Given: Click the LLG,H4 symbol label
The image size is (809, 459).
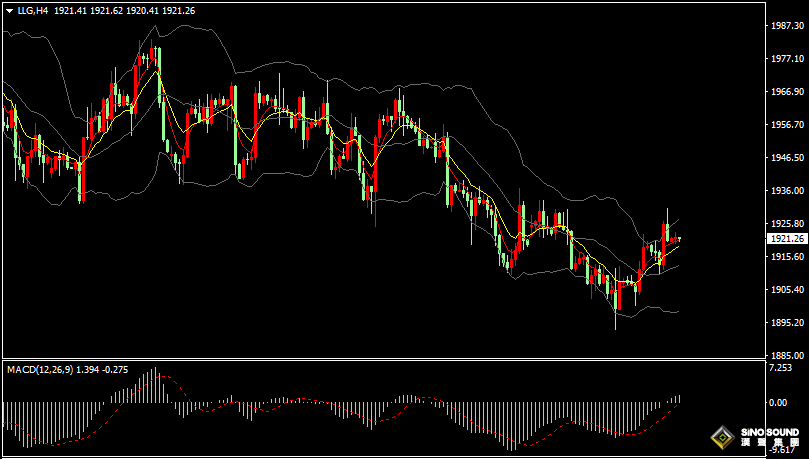Looking at the screenshot, I should click(x=33, y=10).
